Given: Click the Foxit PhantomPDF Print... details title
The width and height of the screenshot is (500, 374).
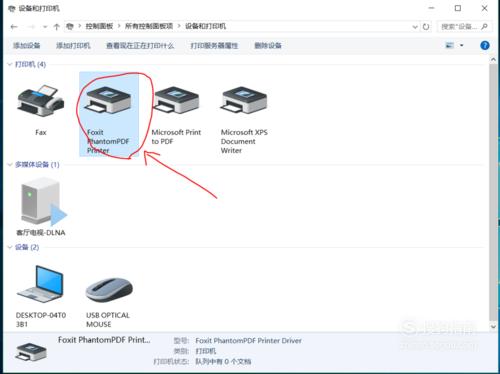Looking at the screenshot, I should point(104,340).
